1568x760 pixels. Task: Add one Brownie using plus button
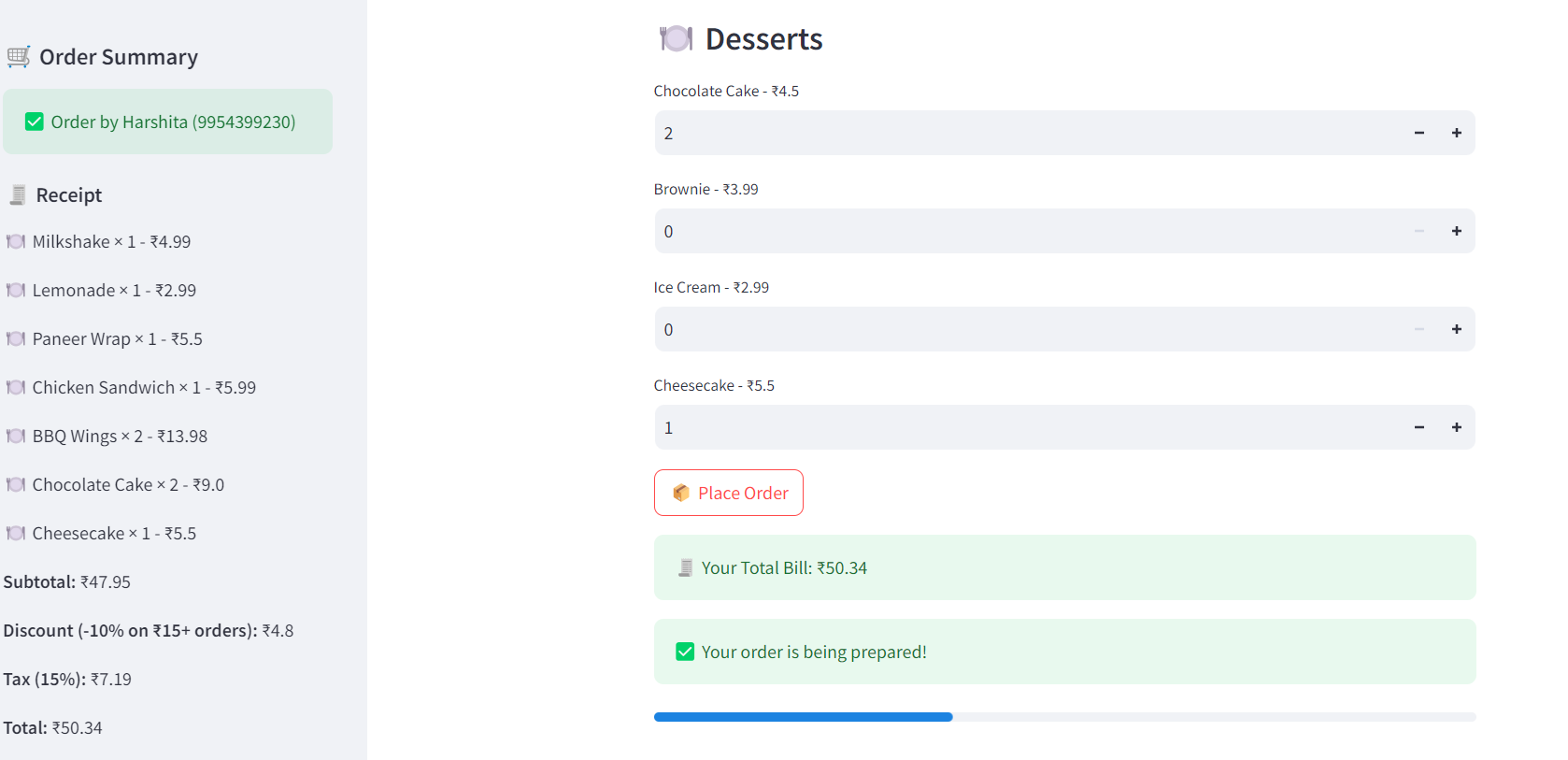click(1456, 231)
